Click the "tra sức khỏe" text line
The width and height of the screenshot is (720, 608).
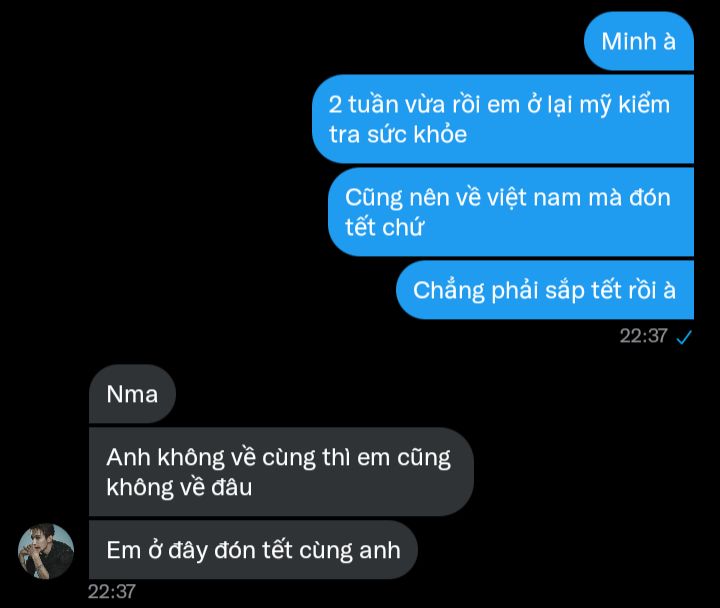(398, 135)
